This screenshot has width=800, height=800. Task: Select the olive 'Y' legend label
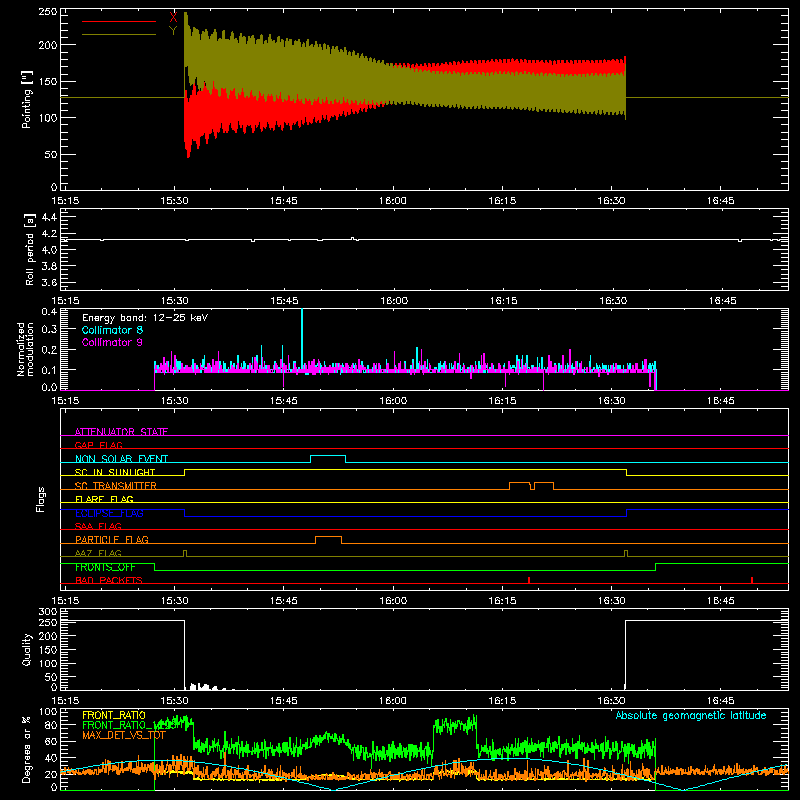(173, 31)
